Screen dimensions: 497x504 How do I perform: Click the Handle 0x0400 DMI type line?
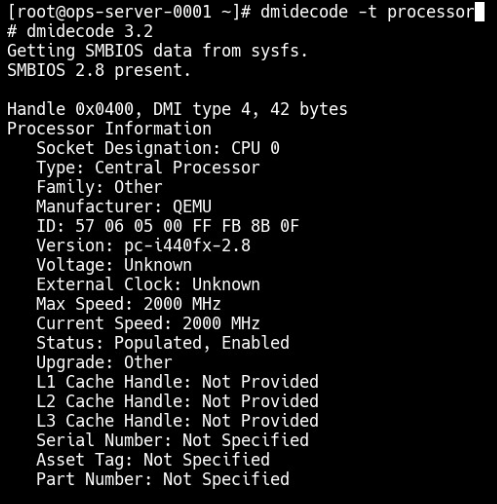click(177, 110)
